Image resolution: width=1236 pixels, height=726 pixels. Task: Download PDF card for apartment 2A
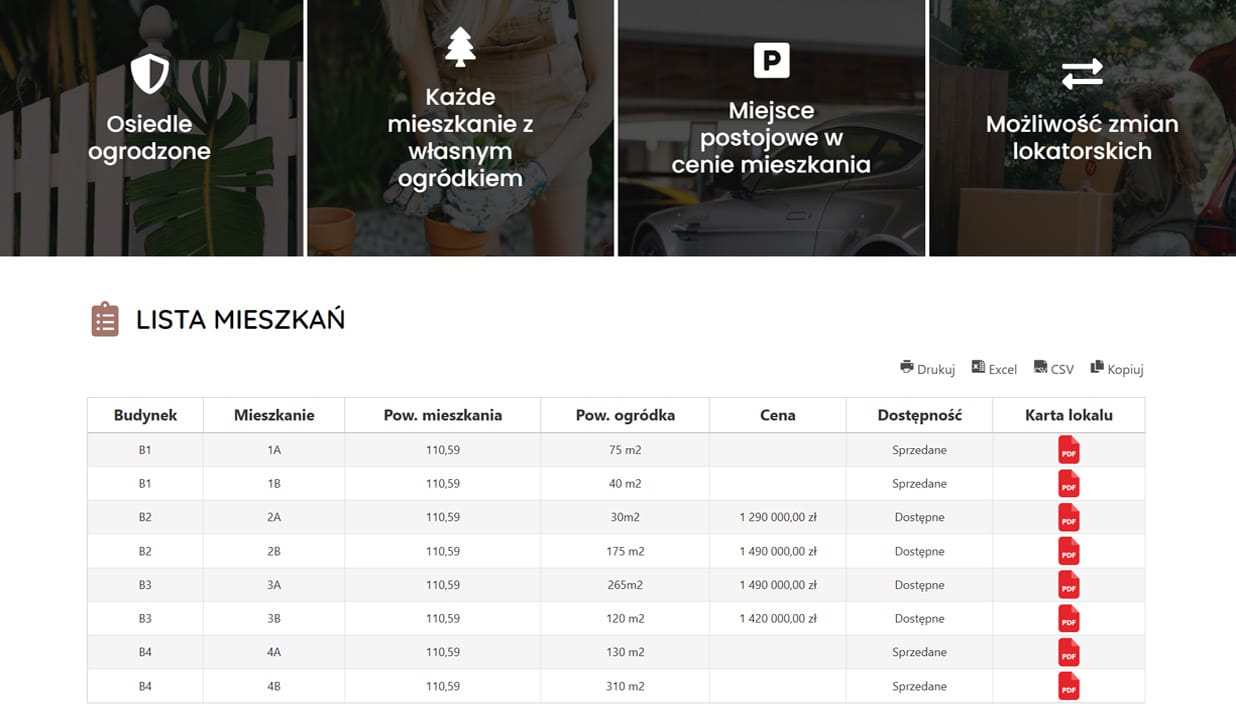point(1068,518)
